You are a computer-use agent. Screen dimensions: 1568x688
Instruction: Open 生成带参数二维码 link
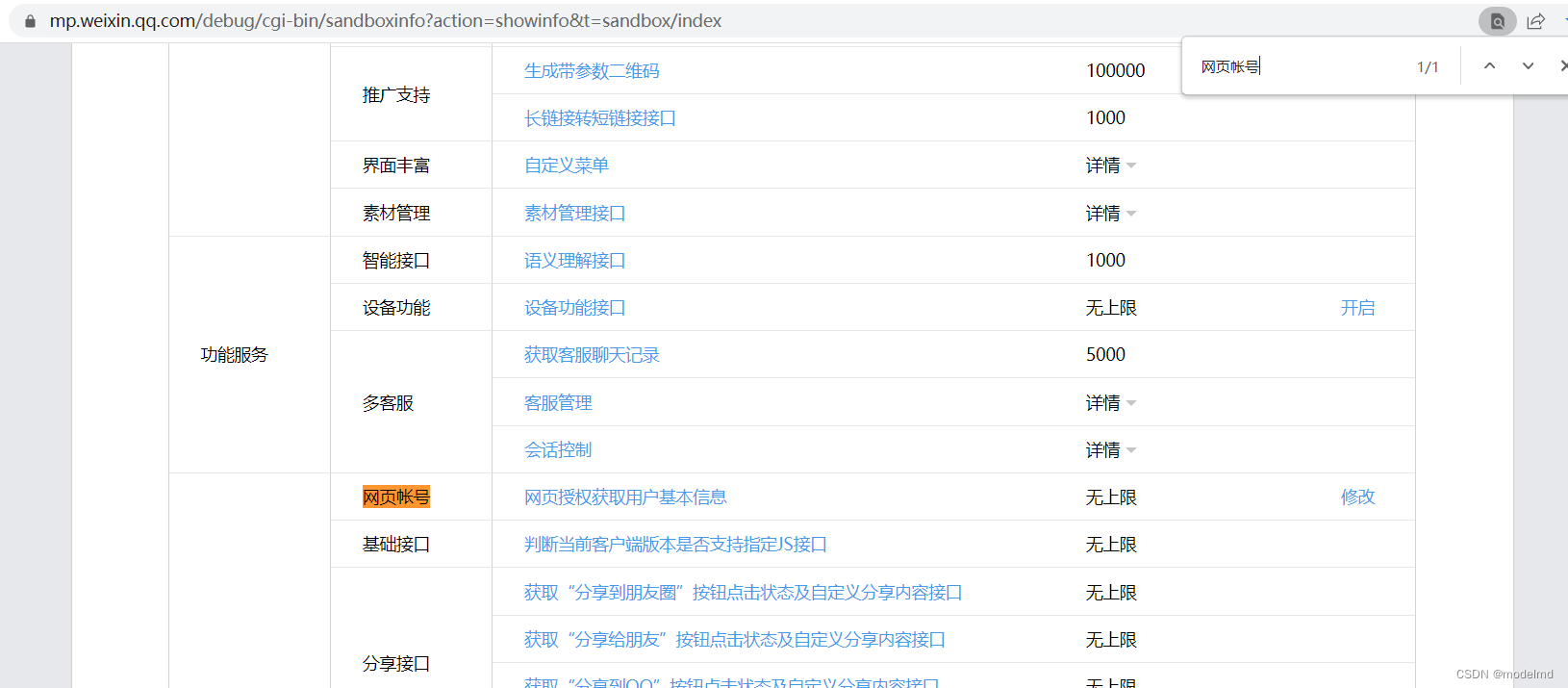[592, 71]
